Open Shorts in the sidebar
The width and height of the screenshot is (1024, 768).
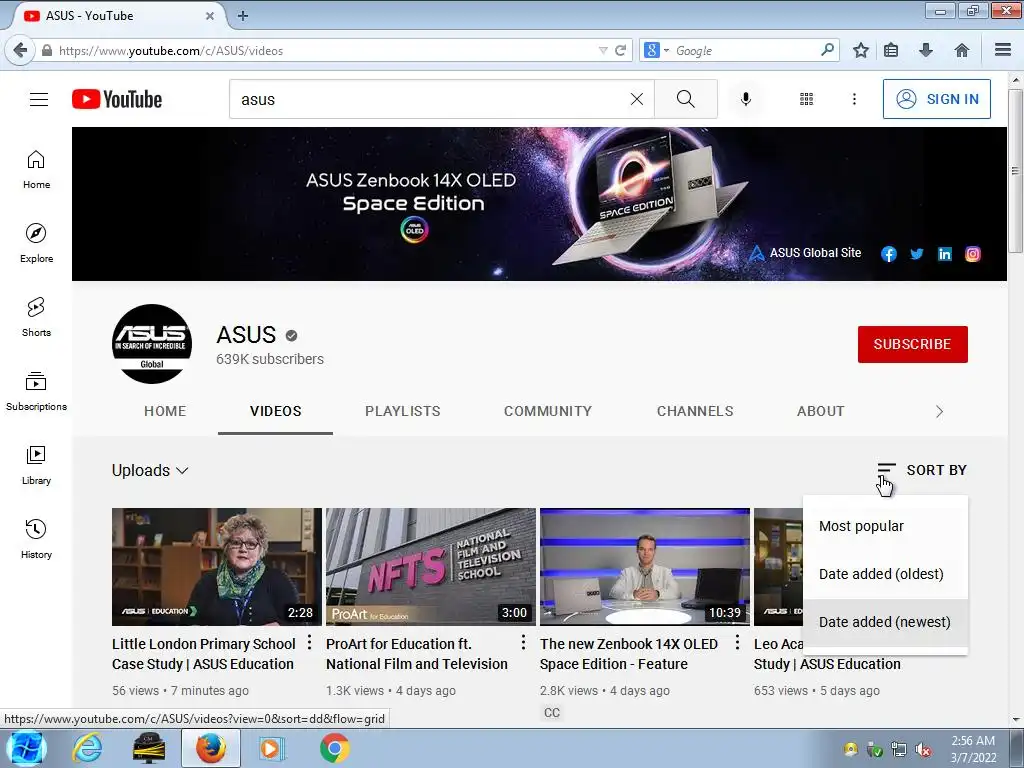tap(36, 317)
